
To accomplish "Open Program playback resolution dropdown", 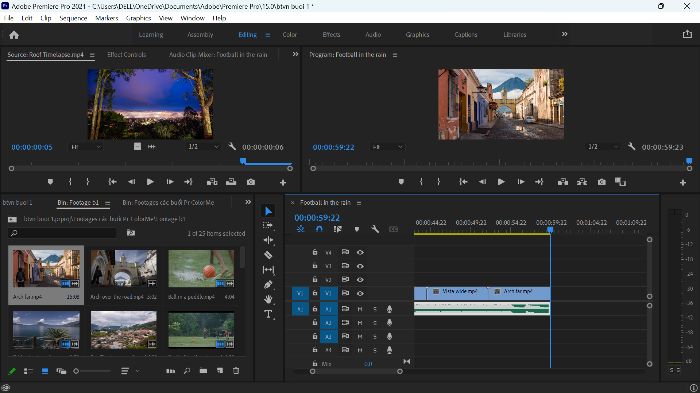I will coord(603,146).
